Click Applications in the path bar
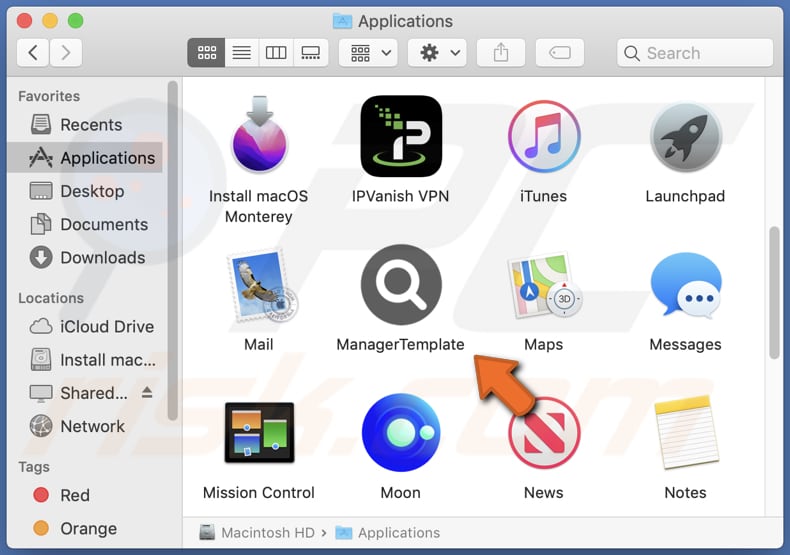The image size is (790, 555). pos(388,532)
